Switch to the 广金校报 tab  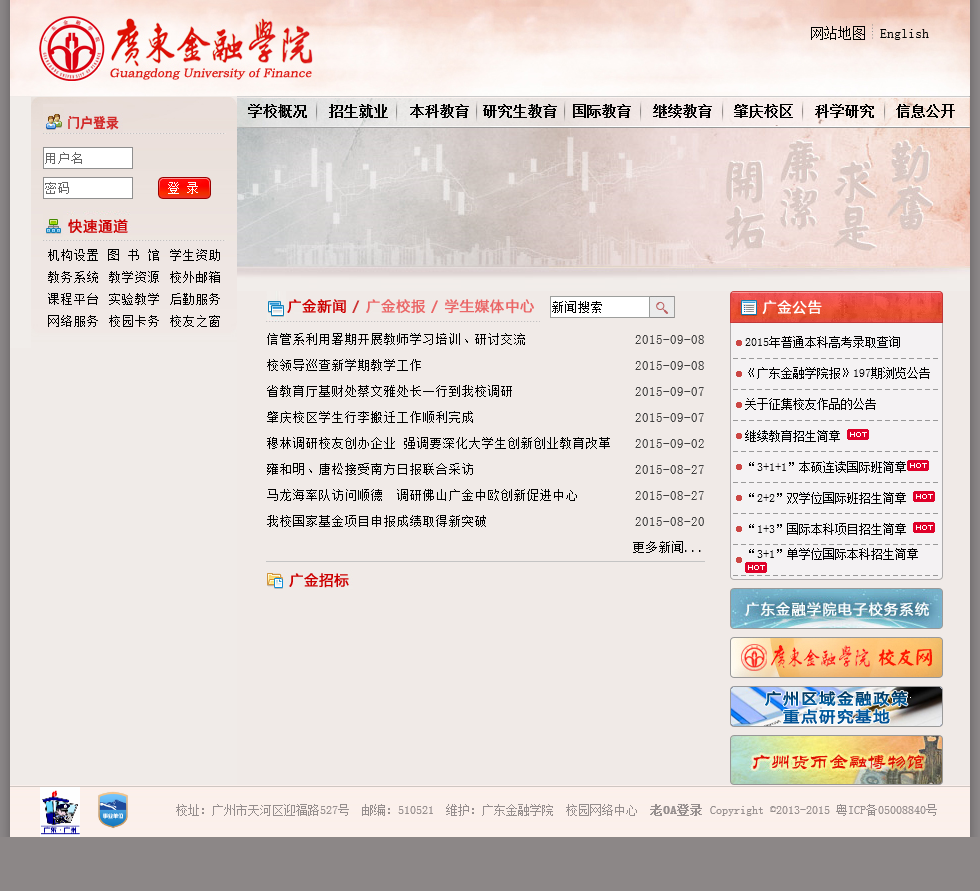396,307
